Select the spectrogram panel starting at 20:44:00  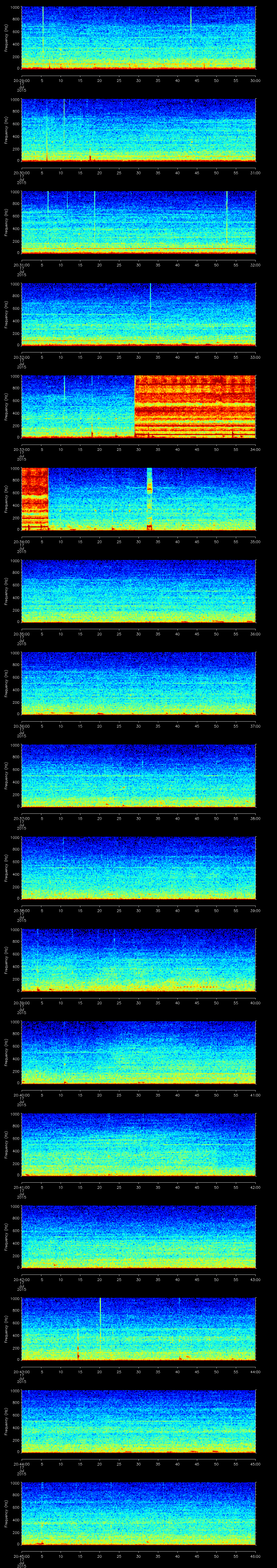click(139, 1421)
